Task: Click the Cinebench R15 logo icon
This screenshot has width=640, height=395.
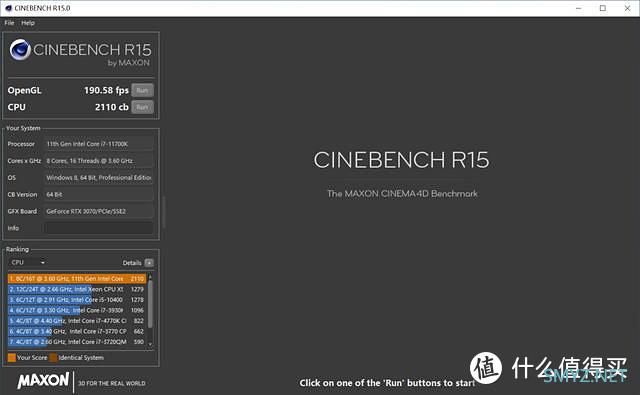Action: click(x=20, y=50)
